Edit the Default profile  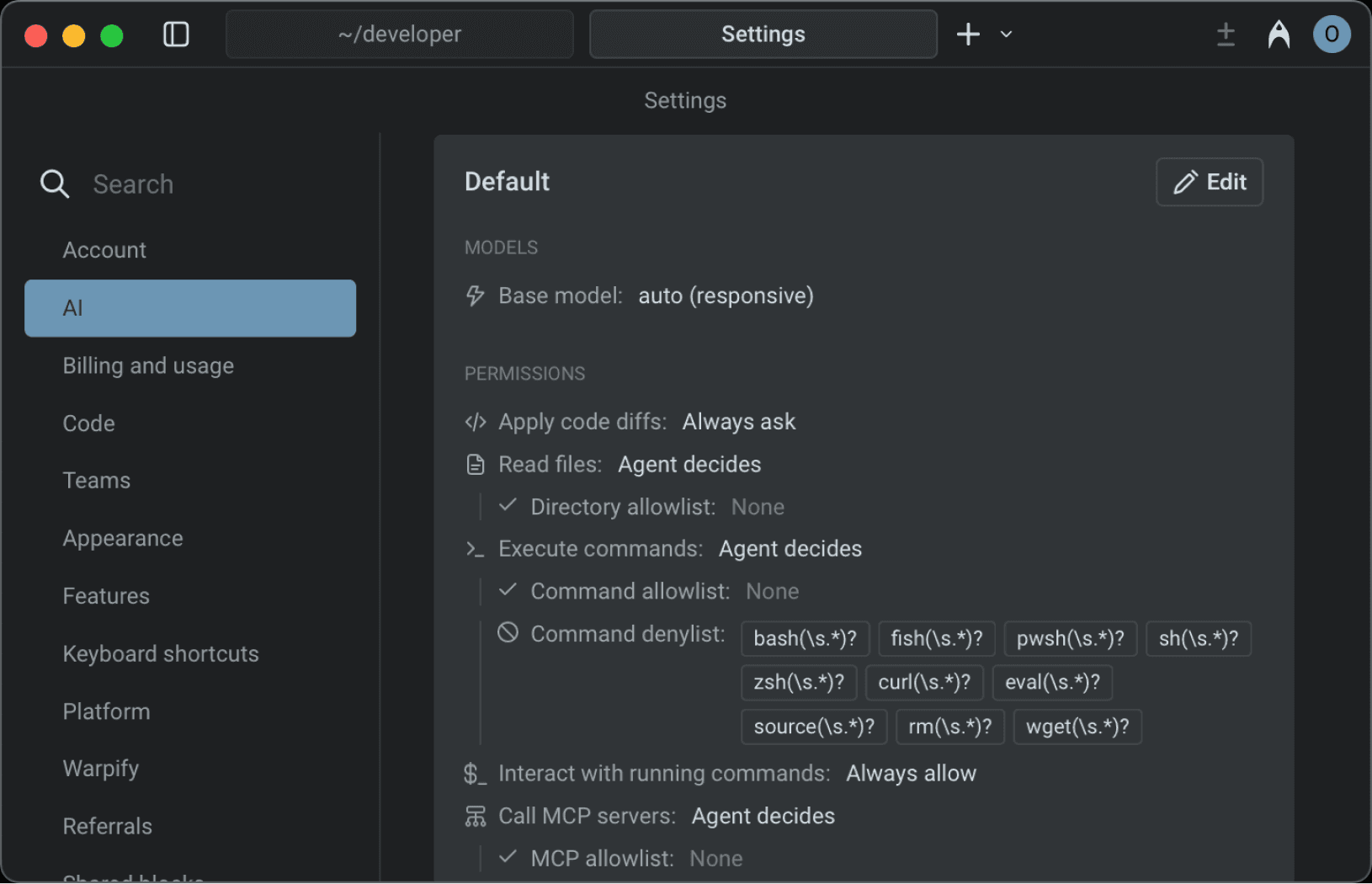[x=1209, y=182]
